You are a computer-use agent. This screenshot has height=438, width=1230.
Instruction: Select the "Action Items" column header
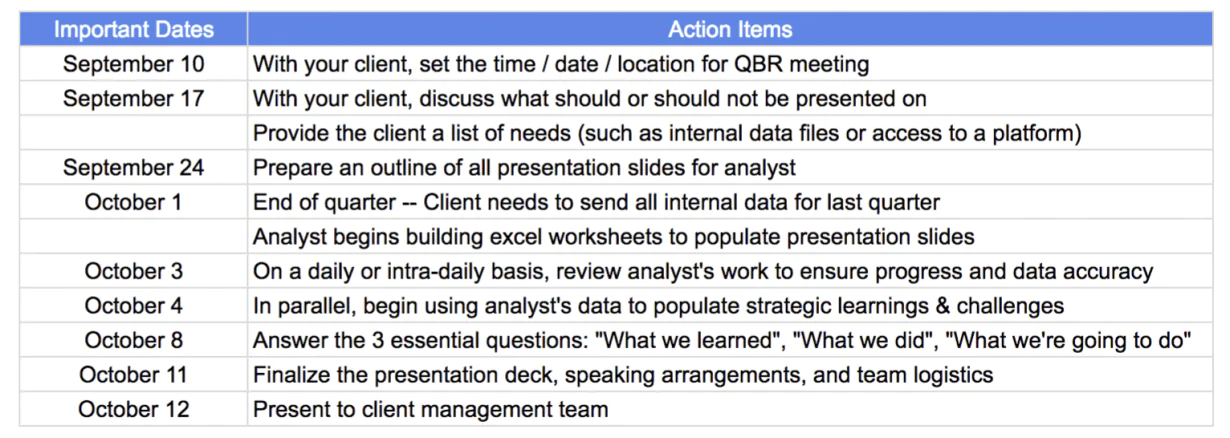tap(730, 30)
